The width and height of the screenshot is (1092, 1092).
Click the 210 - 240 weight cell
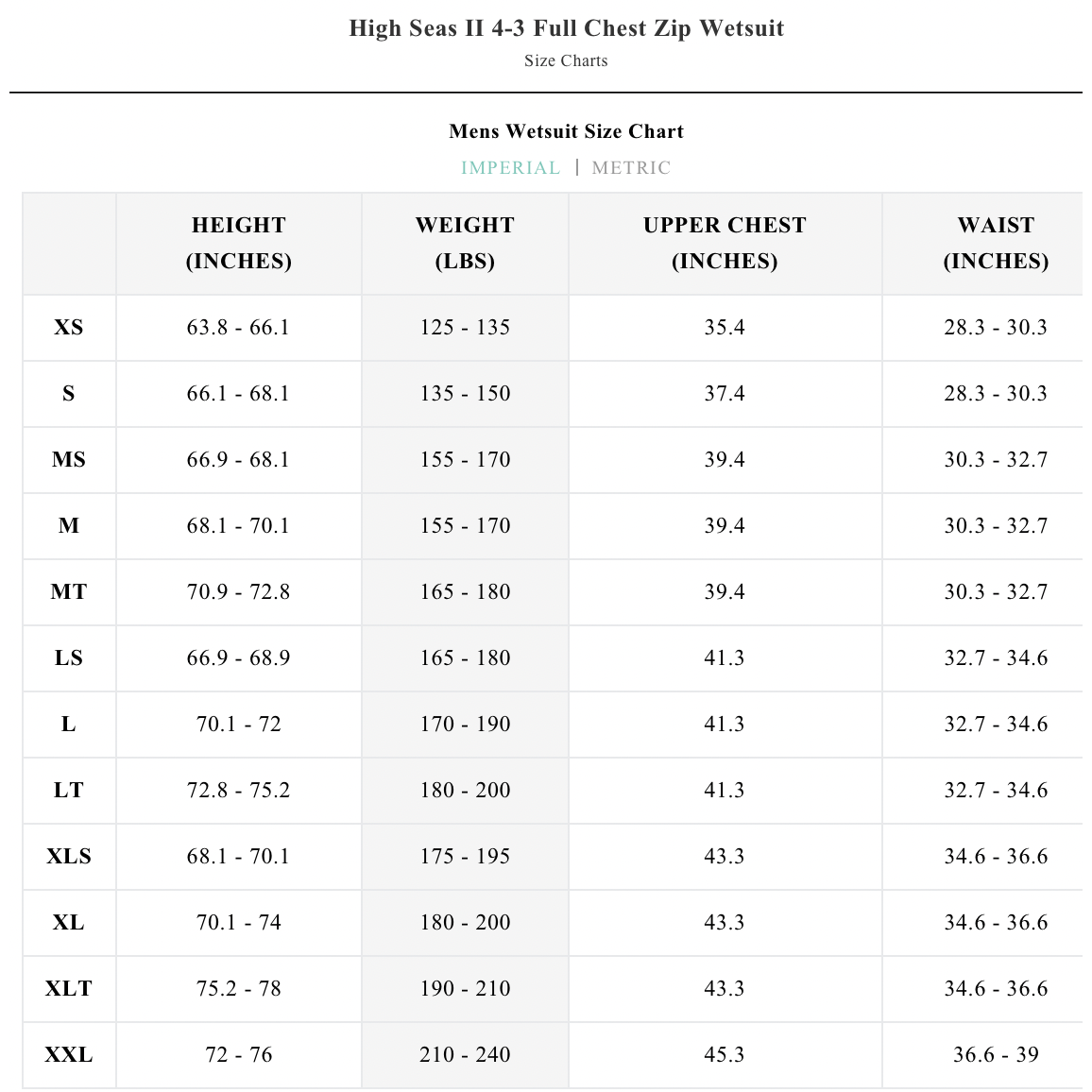pyautogui.click(x=465, y=1055)
